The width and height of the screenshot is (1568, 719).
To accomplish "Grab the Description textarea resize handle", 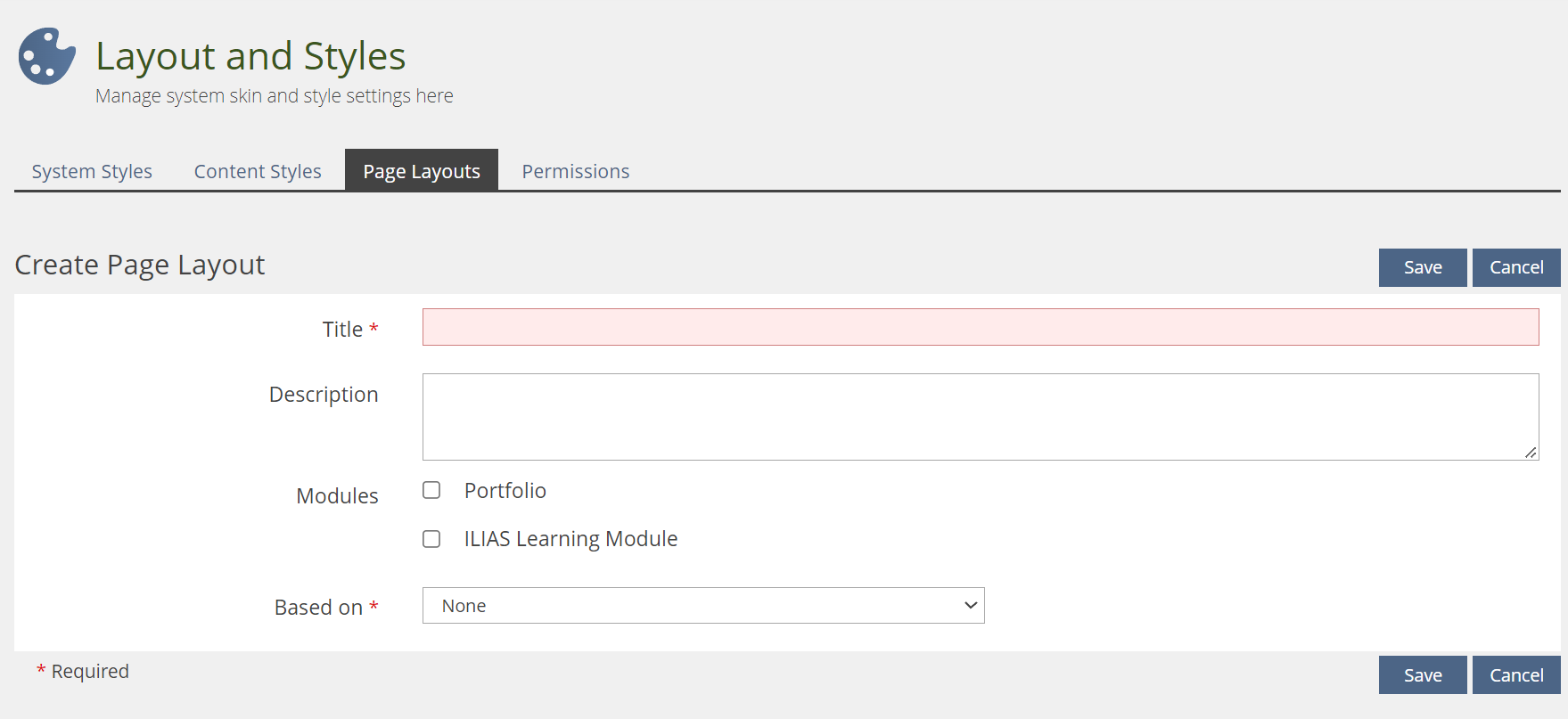I will click(1531, 453).
